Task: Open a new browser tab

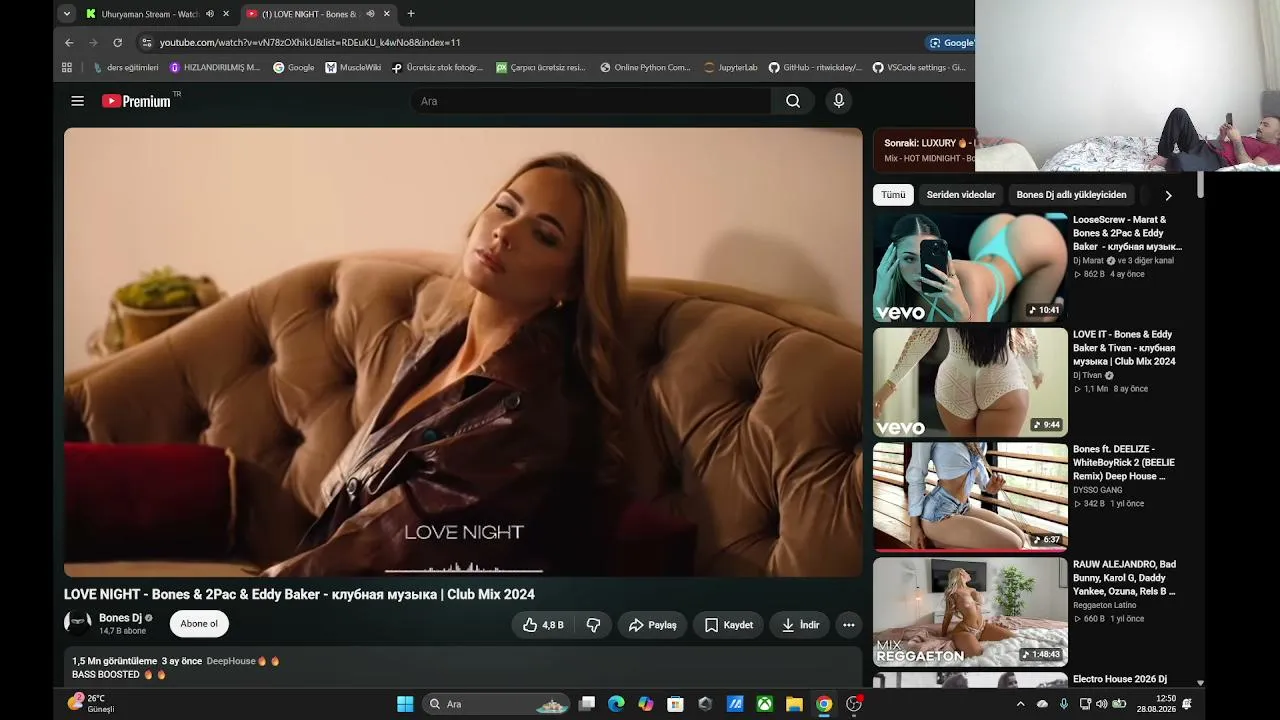Action: tap(411, 14)
